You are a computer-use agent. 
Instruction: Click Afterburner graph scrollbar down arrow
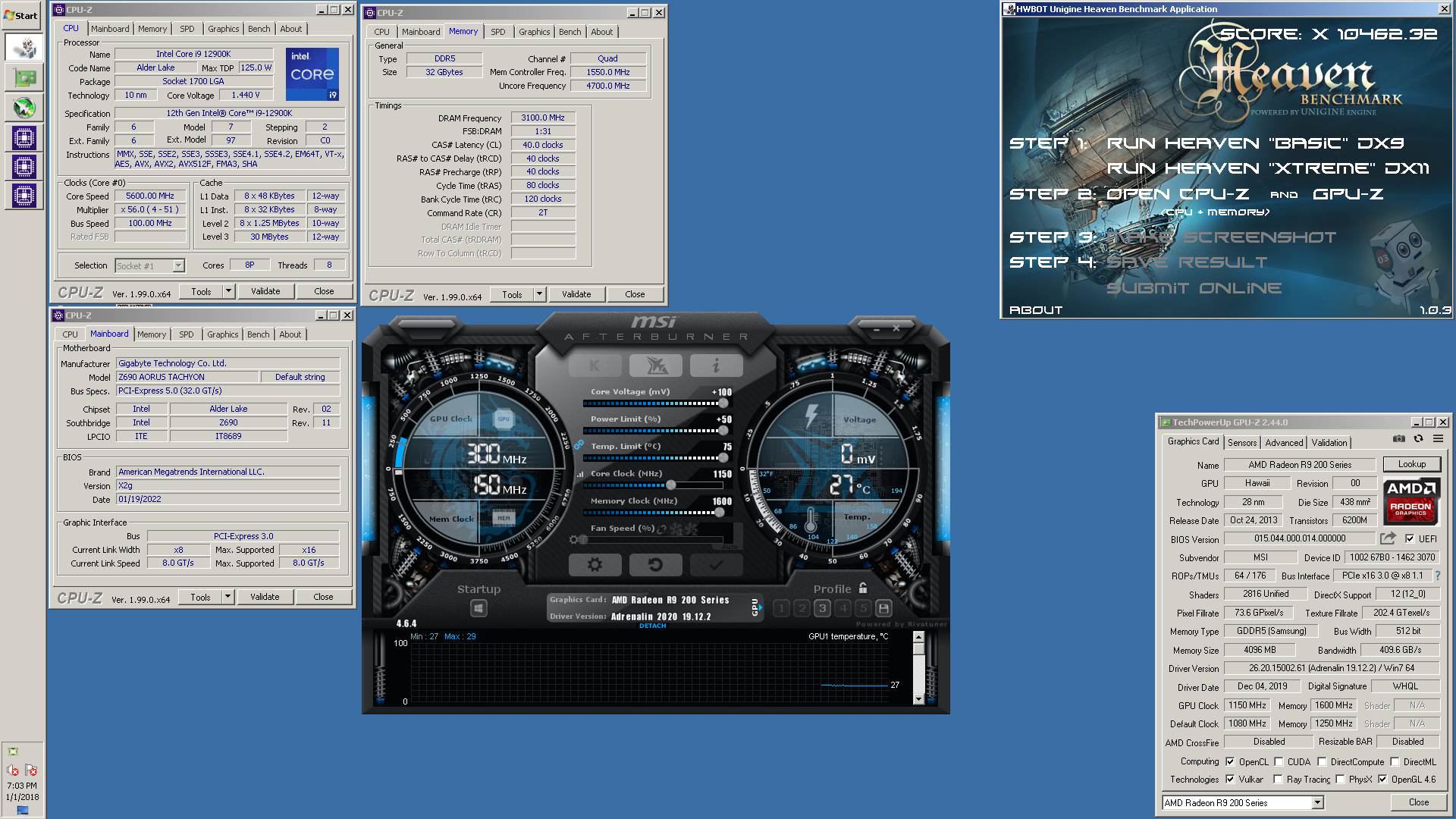click(x=918, y=699)
